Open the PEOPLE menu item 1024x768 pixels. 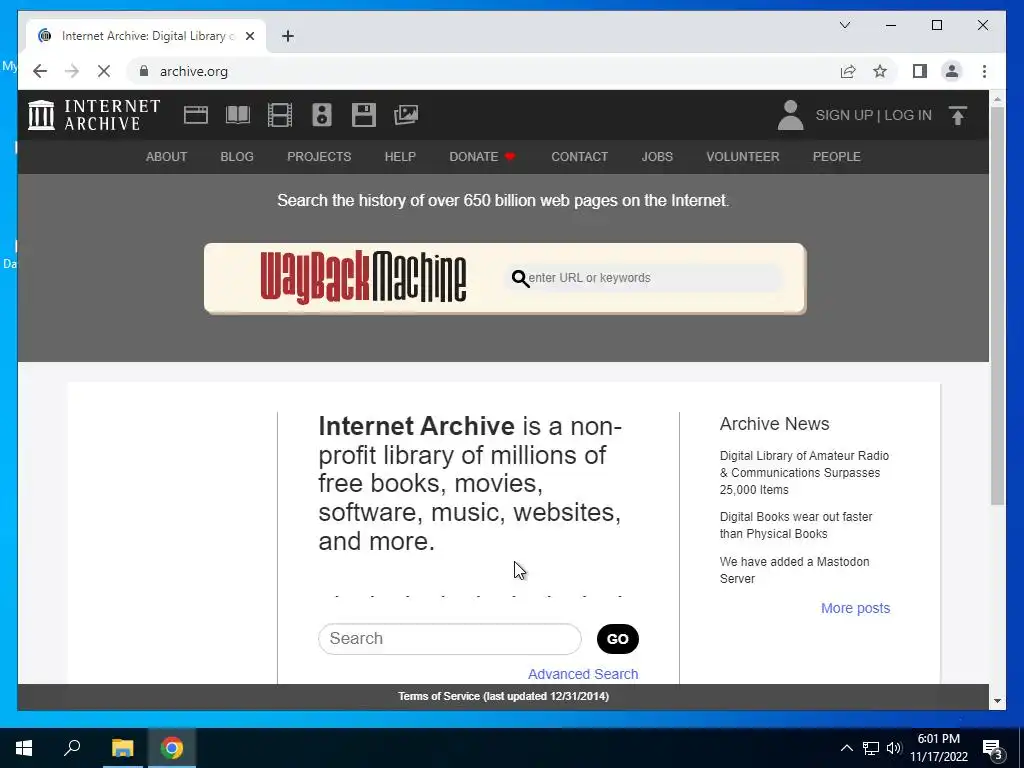tap(837, 157)
